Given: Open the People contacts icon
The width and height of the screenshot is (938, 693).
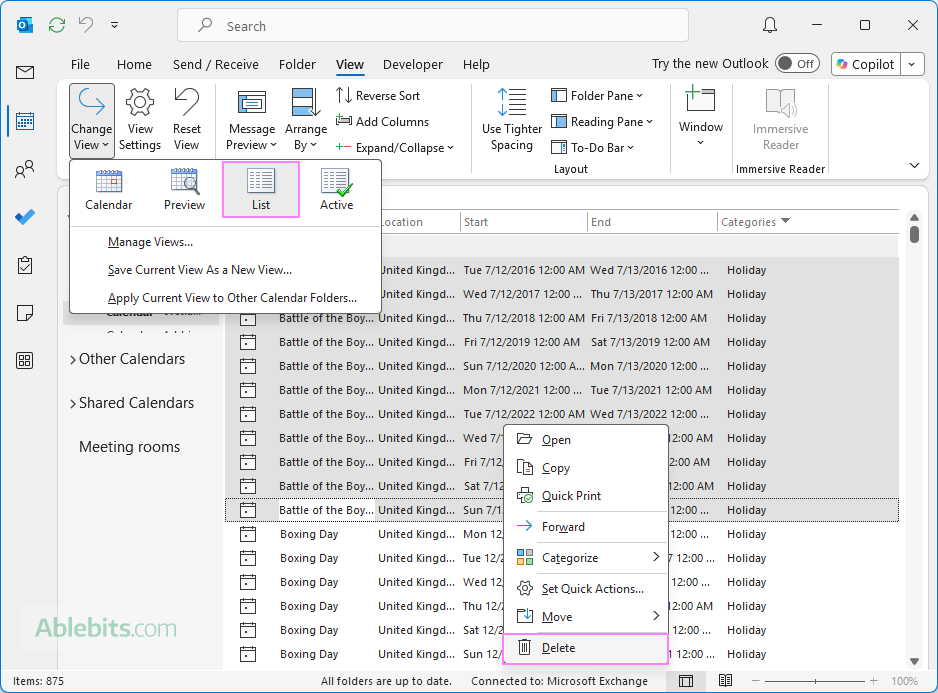Looking at the screenshot, I should click(x=25, y=169).
